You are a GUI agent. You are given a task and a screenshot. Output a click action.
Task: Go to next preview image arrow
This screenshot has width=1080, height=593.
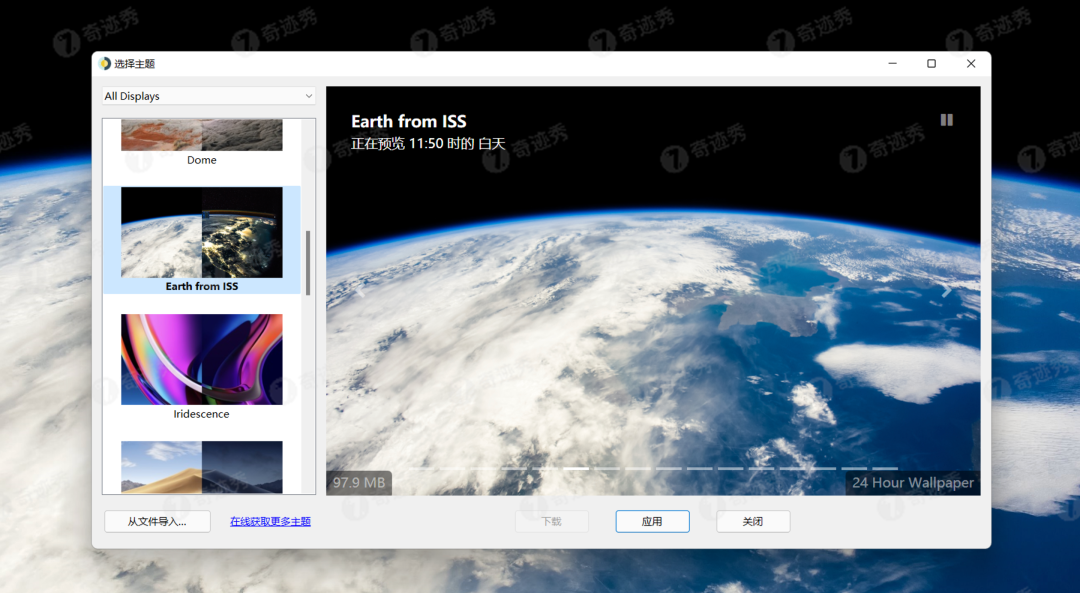[x=946, y=291]
